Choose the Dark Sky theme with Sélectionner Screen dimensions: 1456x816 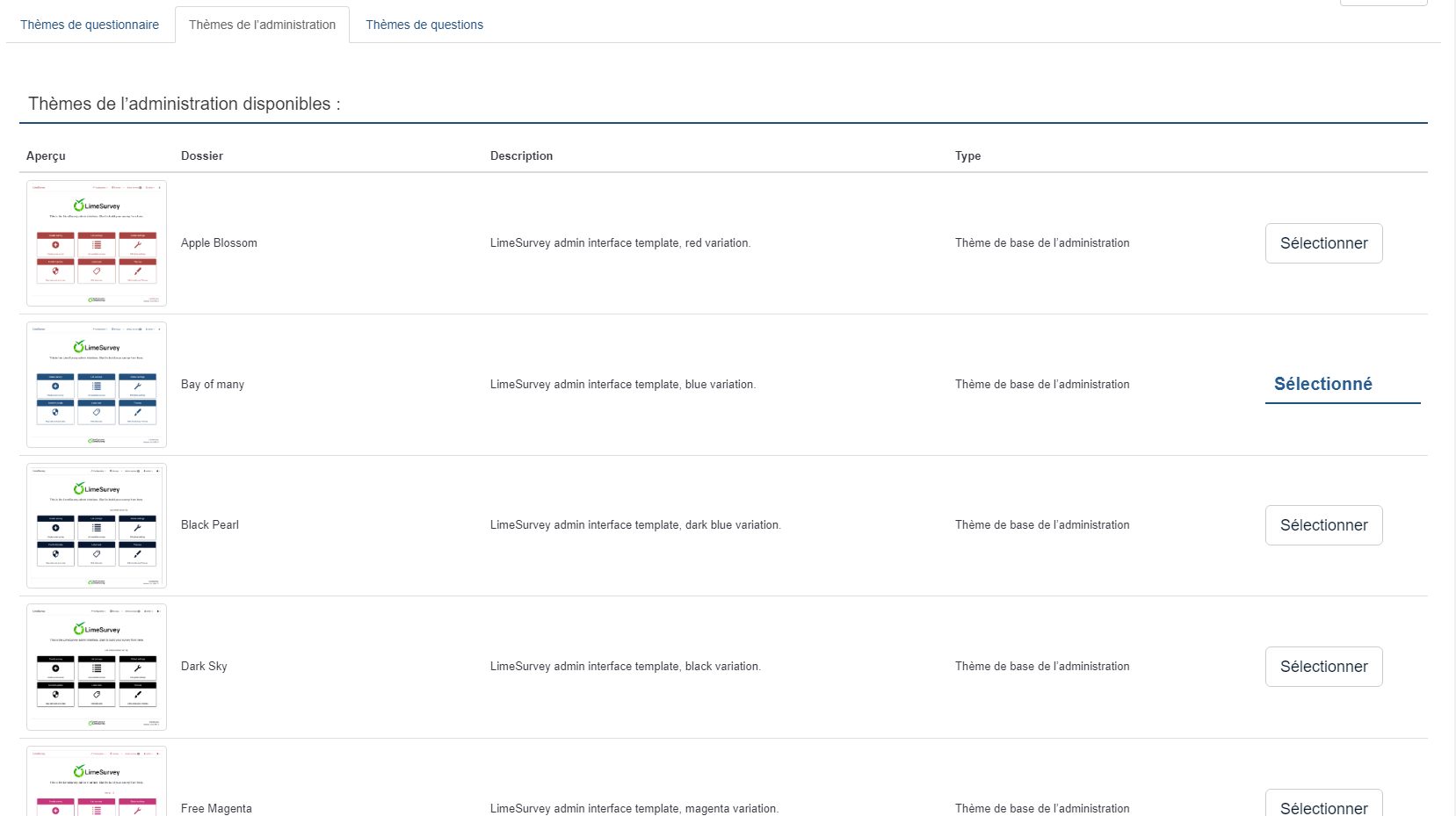point(1323,667)
